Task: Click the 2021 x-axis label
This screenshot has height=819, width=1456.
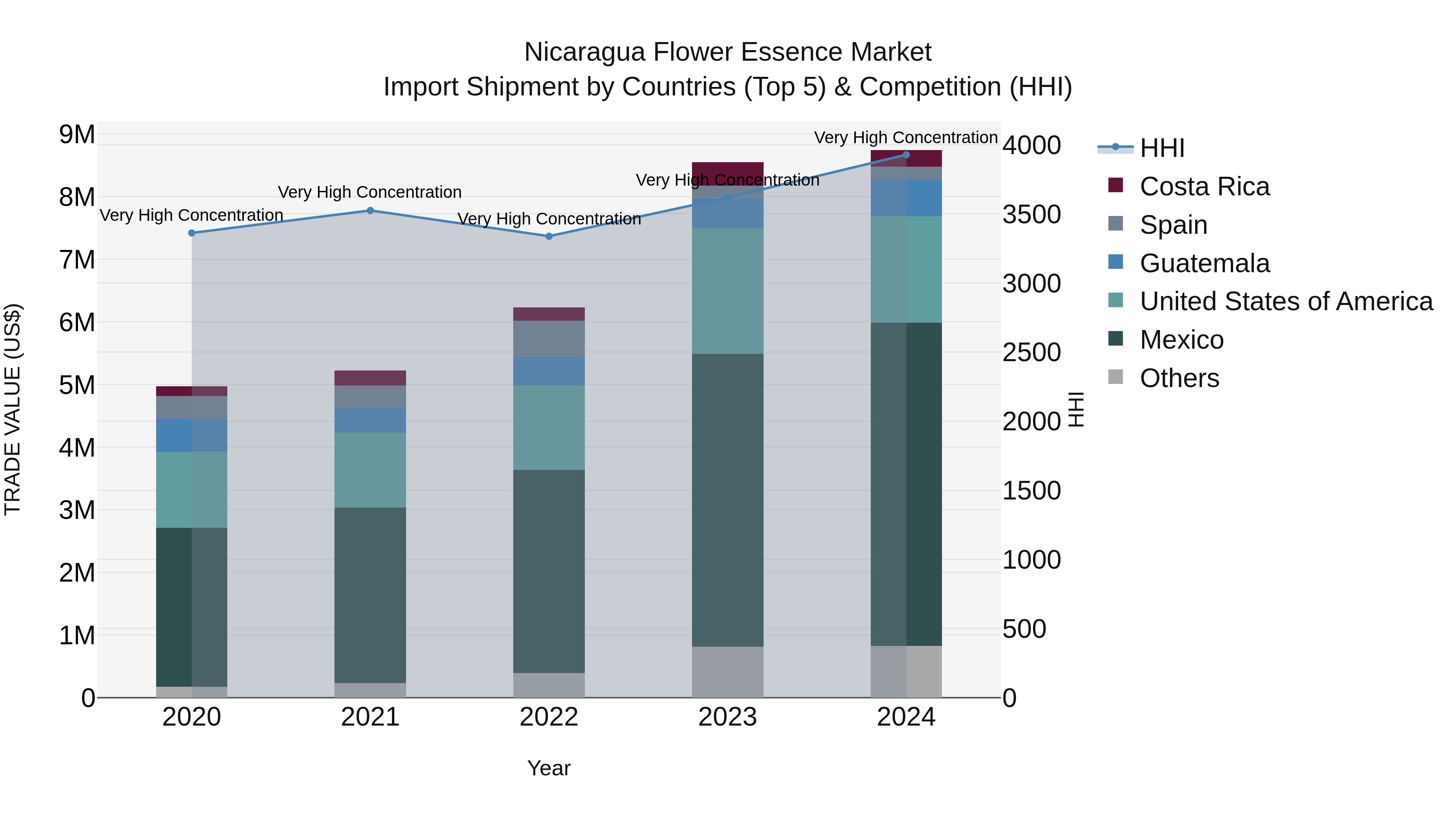Action: [370, 717]
